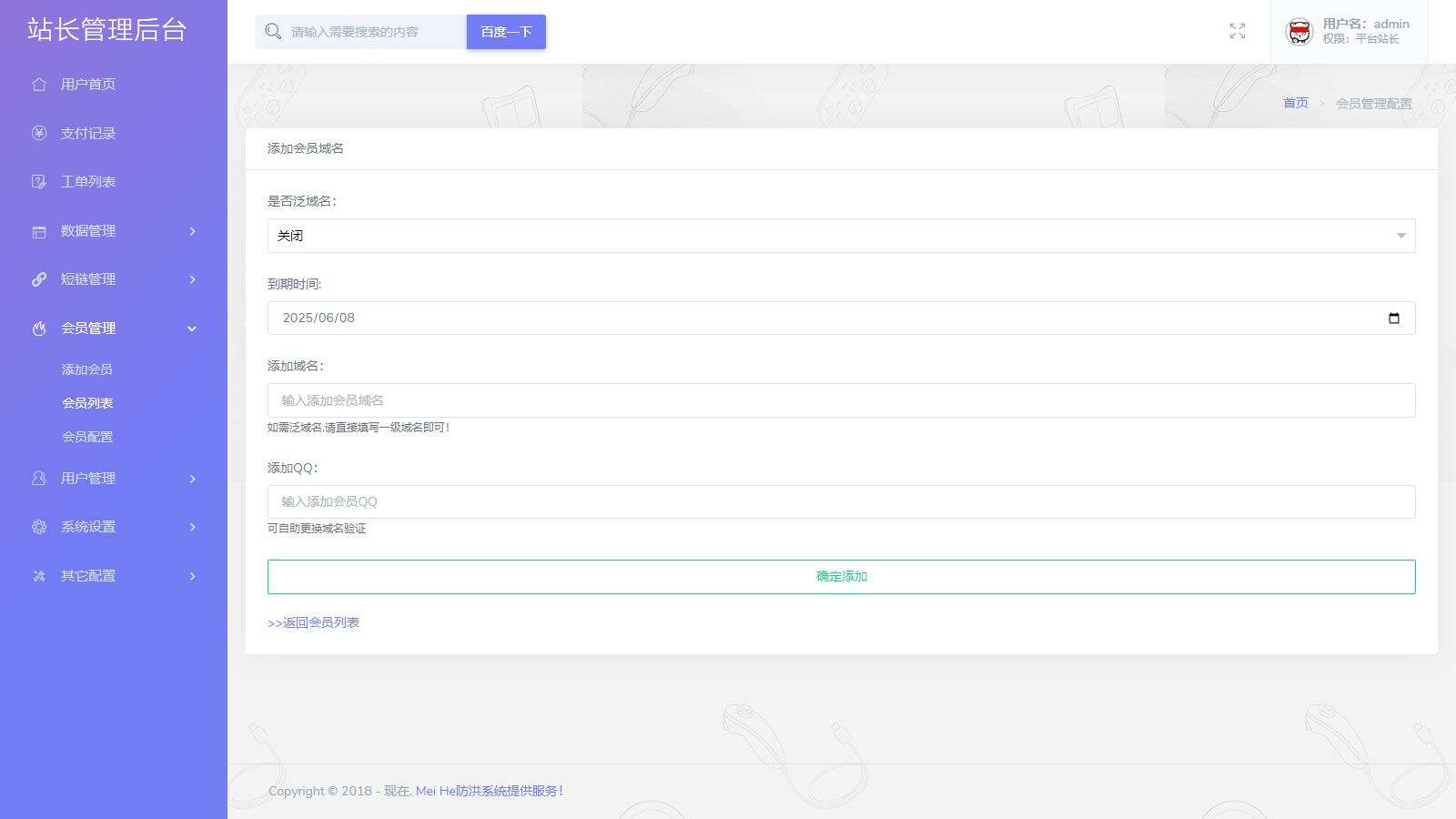Click the home icon beside 用户首页
1456x819 pixels.
39,85
